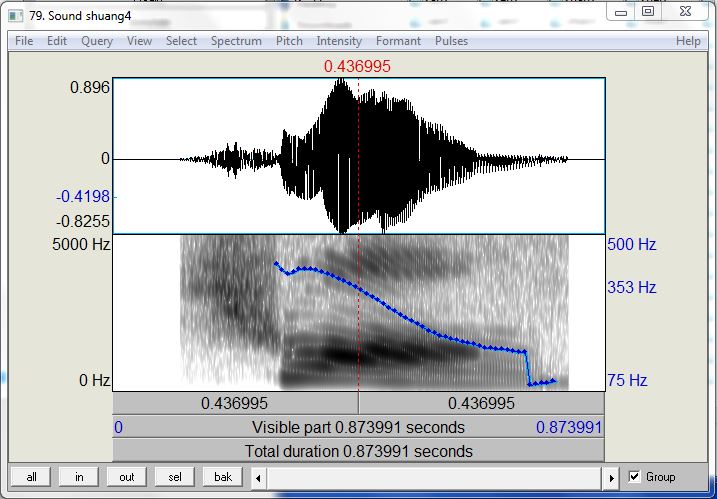Click the 500 Hz pitch ceiling label
This screenshot has width=717, height=499.
(631, 245)
